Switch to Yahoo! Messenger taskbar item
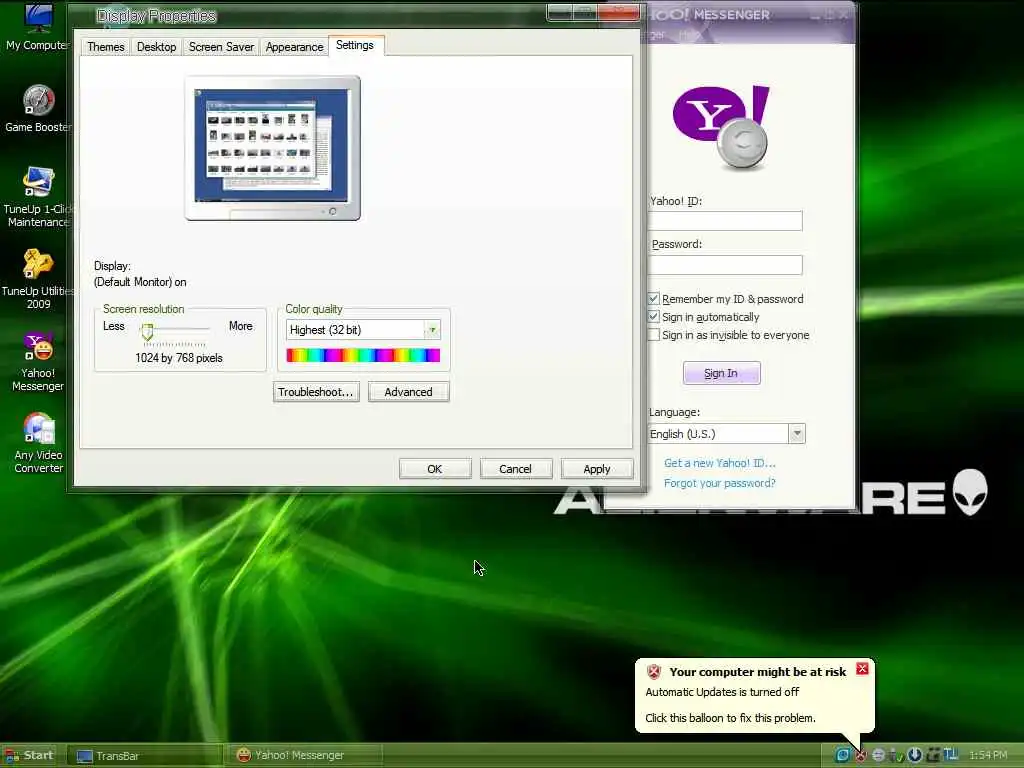This screenshot has width=1024, height=768. point(304,756)
